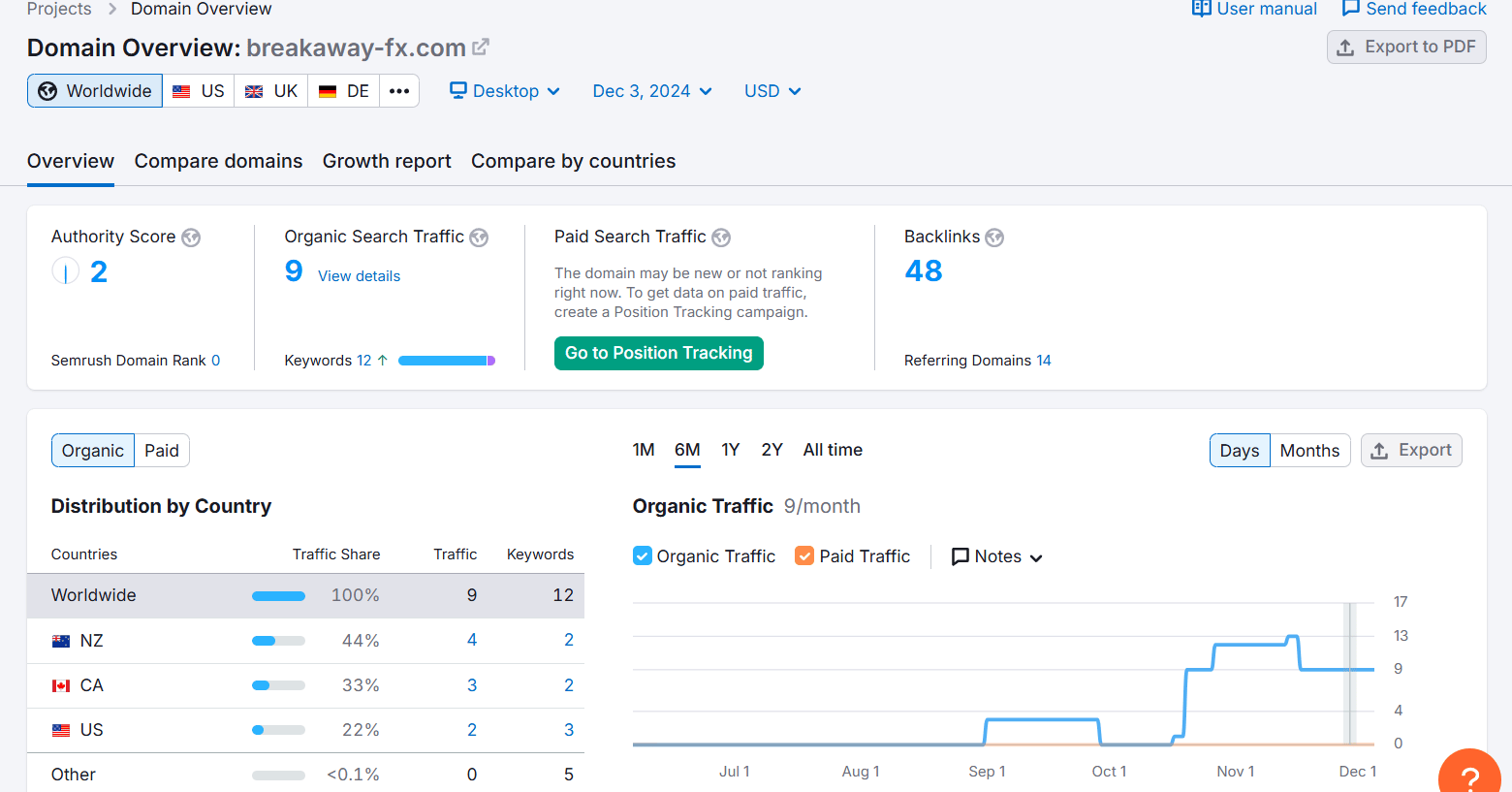This screenshot has width=1512, height=792.
Task: Click CA traffic value 3
Action: (472, 685)
